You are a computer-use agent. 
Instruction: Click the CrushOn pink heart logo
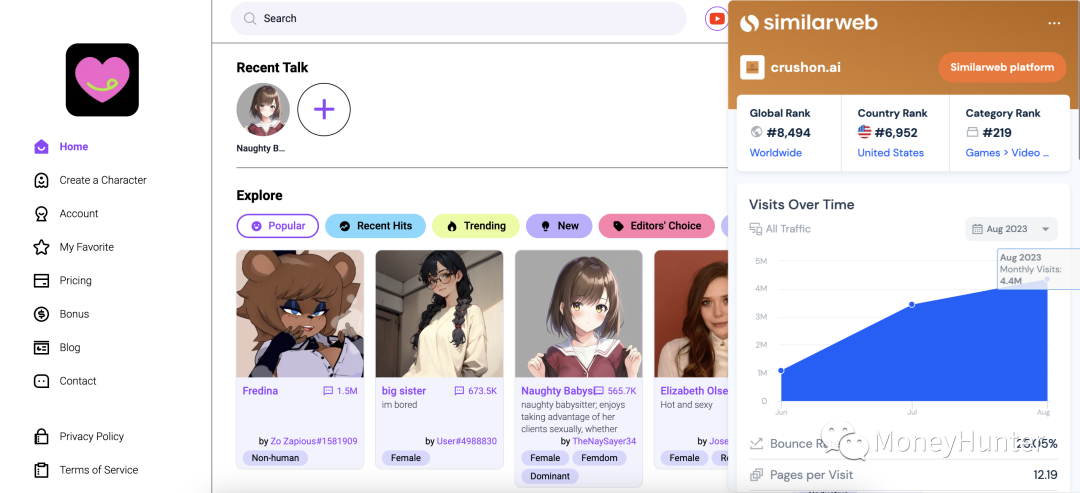click(x=102, y=80)
